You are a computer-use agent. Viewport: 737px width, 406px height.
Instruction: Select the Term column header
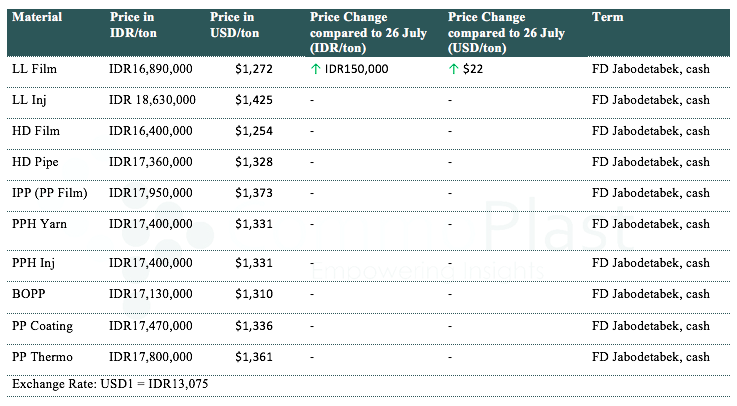pos(607,18)
